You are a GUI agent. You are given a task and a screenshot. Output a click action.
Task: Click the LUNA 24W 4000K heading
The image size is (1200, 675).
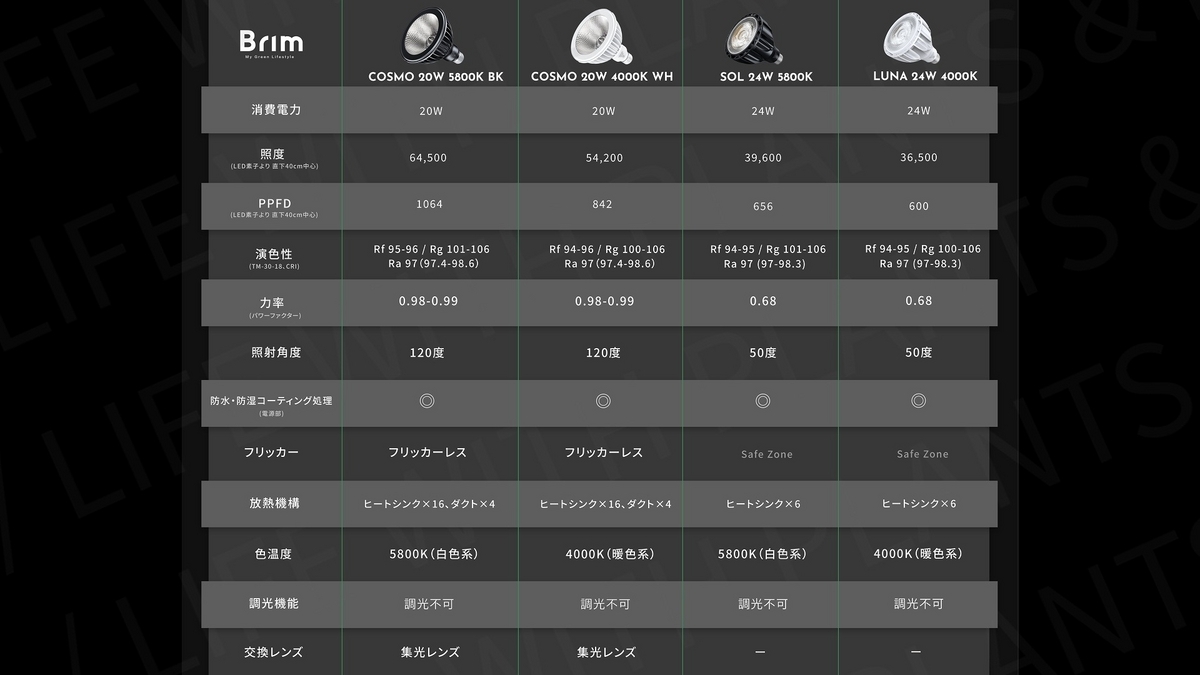[925, 77]
